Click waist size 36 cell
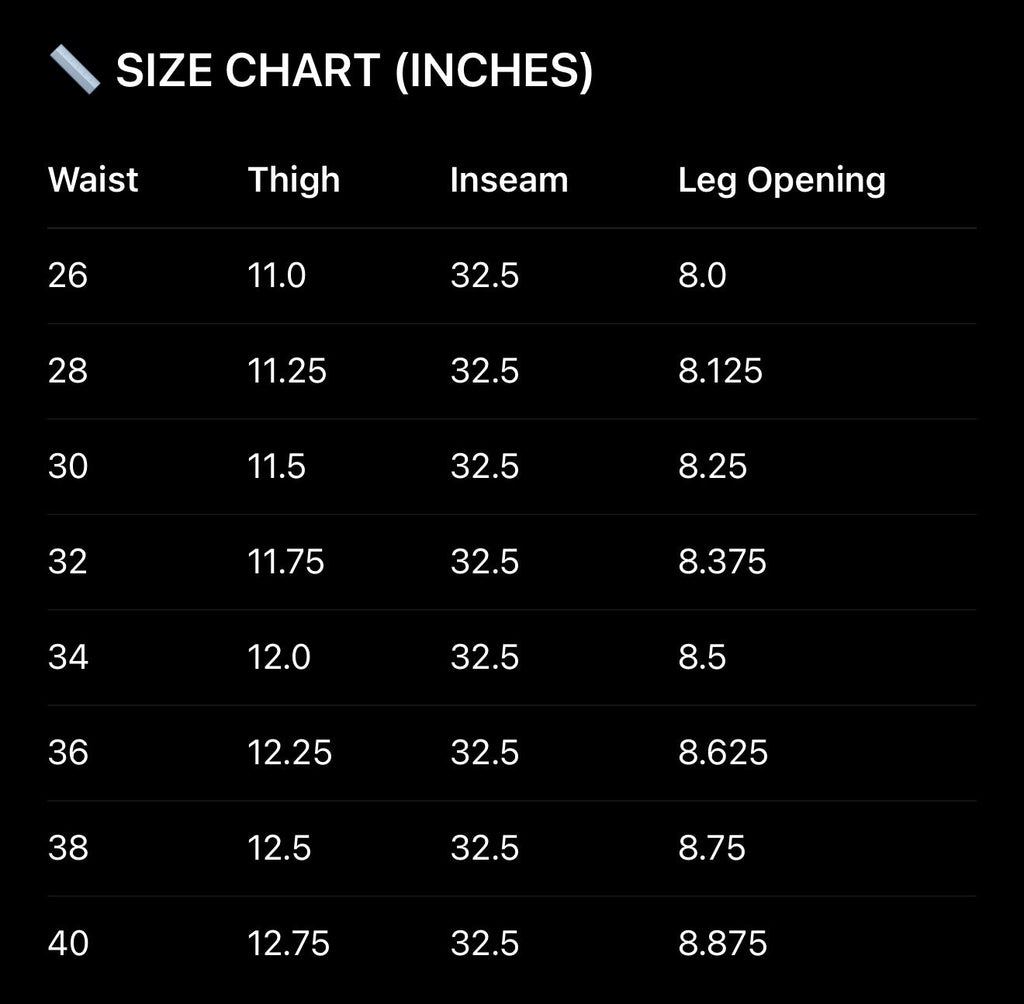 [69, 753]
